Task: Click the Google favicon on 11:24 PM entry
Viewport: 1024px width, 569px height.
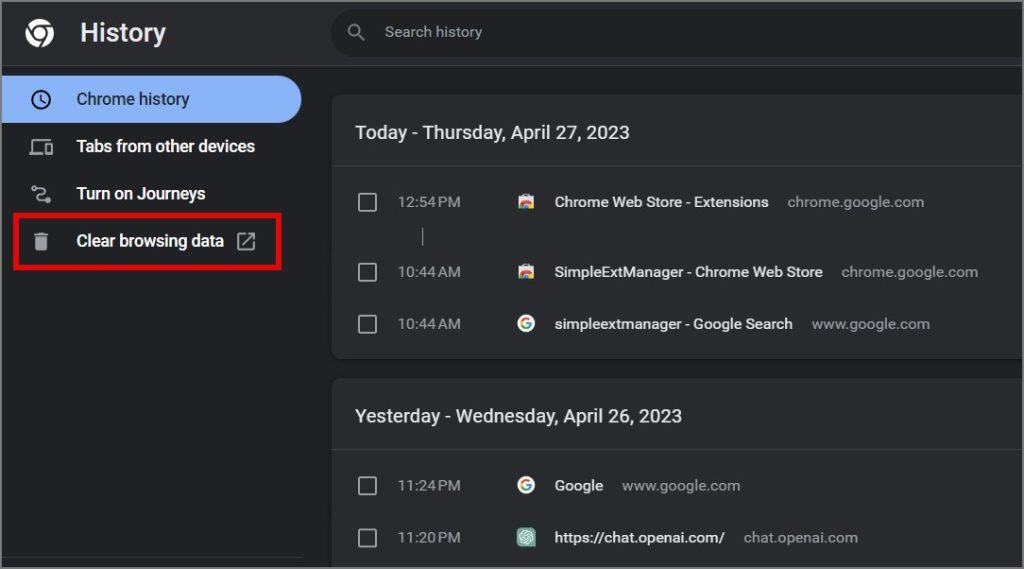Action: (526, 485)
